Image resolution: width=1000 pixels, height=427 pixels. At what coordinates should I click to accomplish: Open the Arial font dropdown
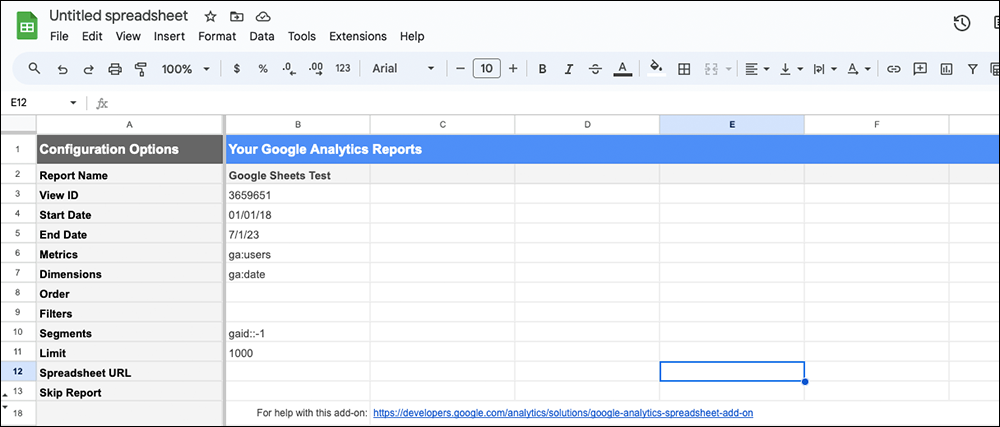(x=404, y=69)
